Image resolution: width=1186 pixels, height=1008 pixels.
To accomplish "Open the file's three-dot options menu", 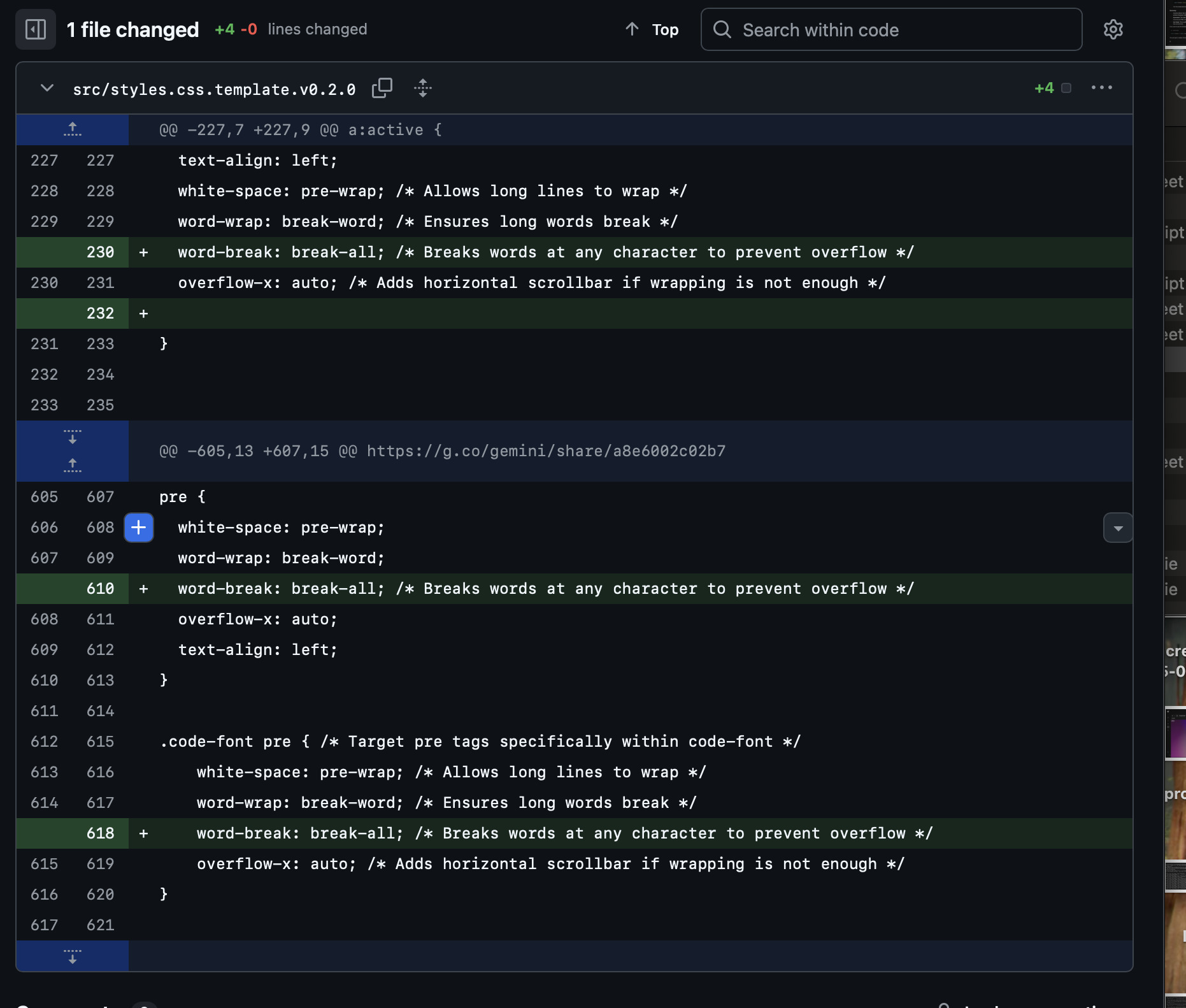I will click(x=1101, y=88).
